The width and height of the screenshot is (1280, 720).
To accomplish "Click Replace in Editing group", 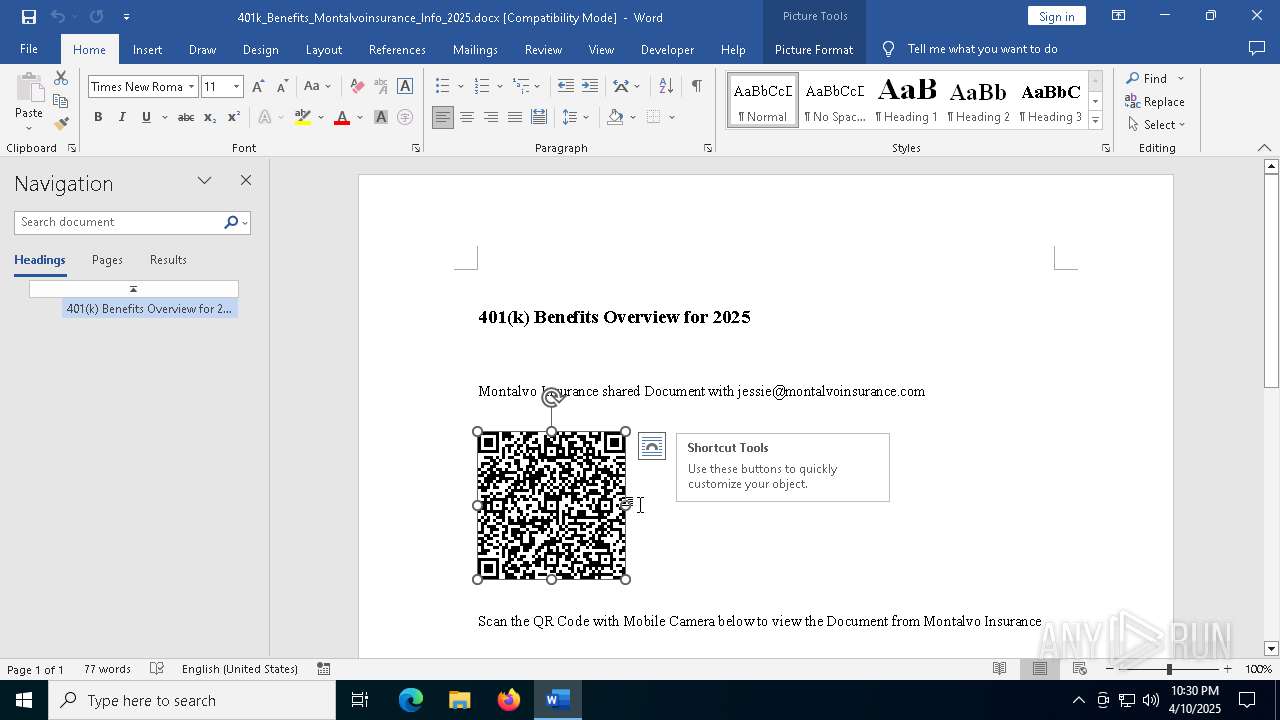I will (1155, 102).
